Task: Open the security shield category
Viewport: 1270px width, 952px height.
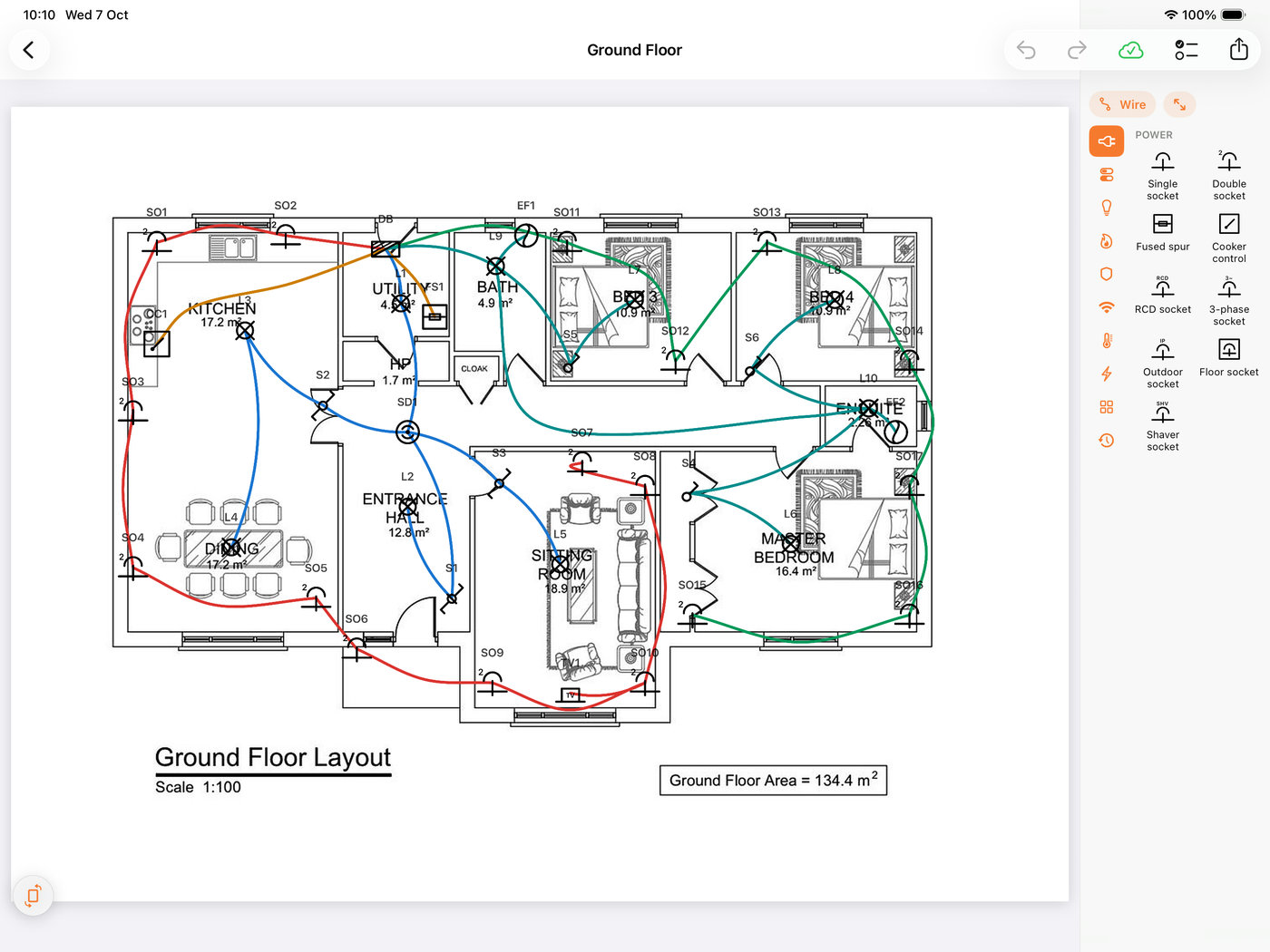Action: pyautogui.click(x=1107, y=274)
